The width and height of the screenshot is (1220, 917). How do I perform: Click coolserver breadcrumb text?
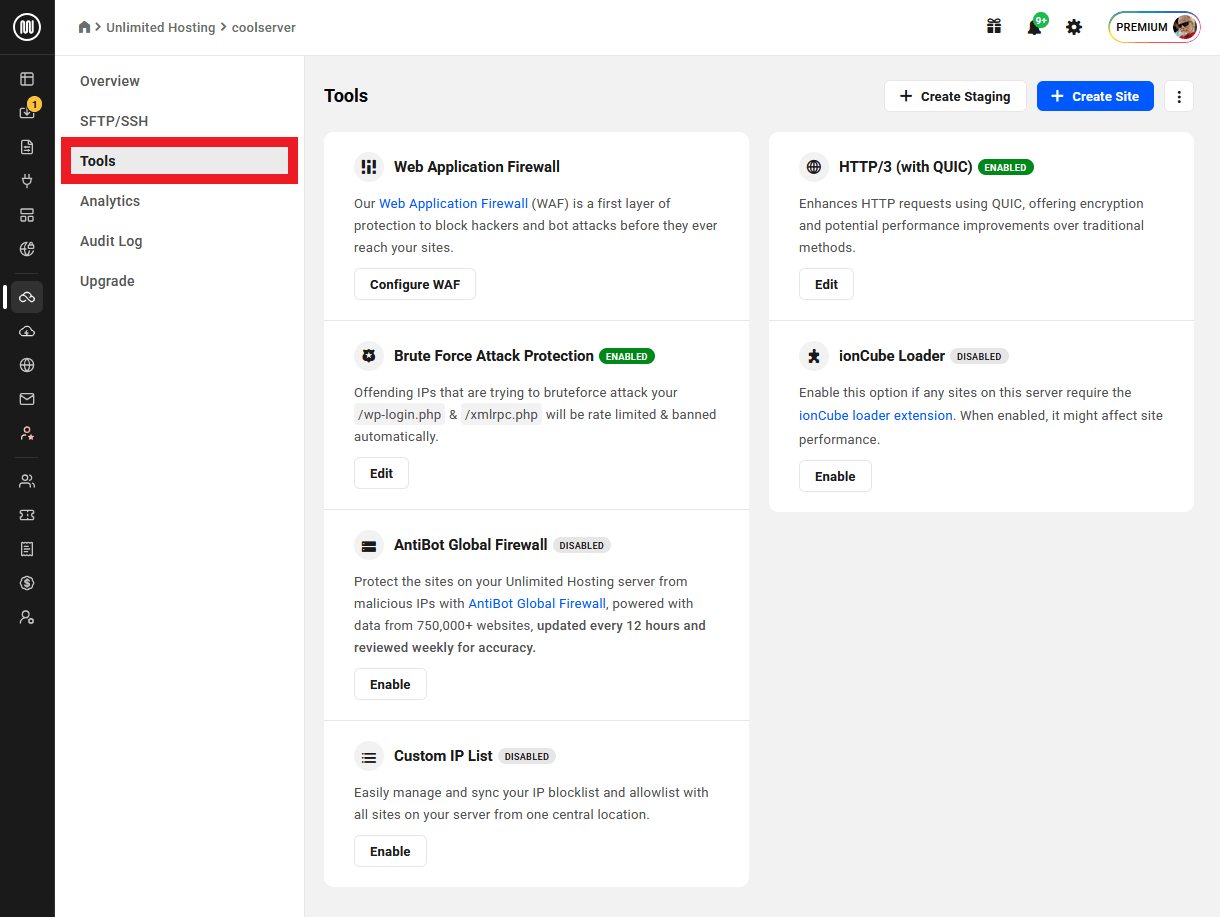[264, 27]
